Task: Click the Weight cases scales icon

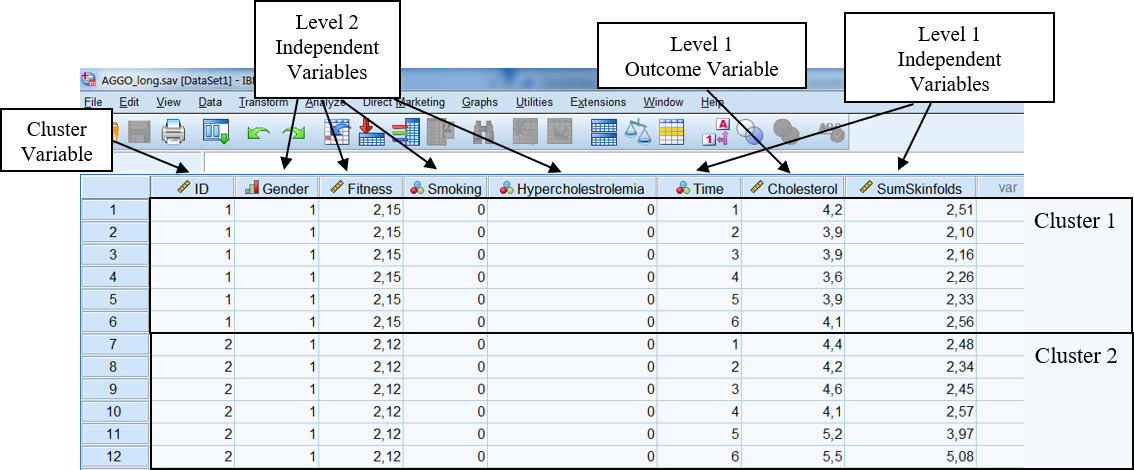Action: pyautogui.click(x=638, y=132)
